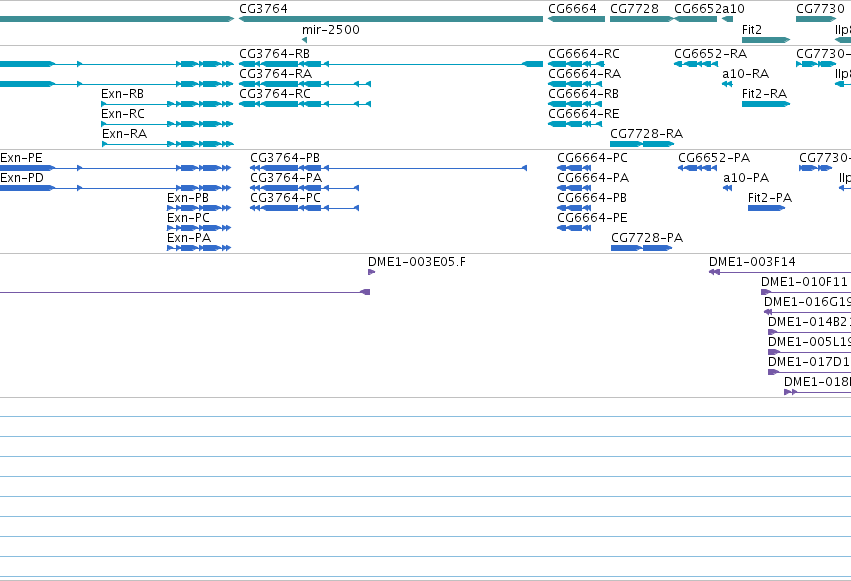Viewport: 851px width, 581px height.
Task: Click the DME1-003E05.F clone marker
Action: click(x=371, y=272)
